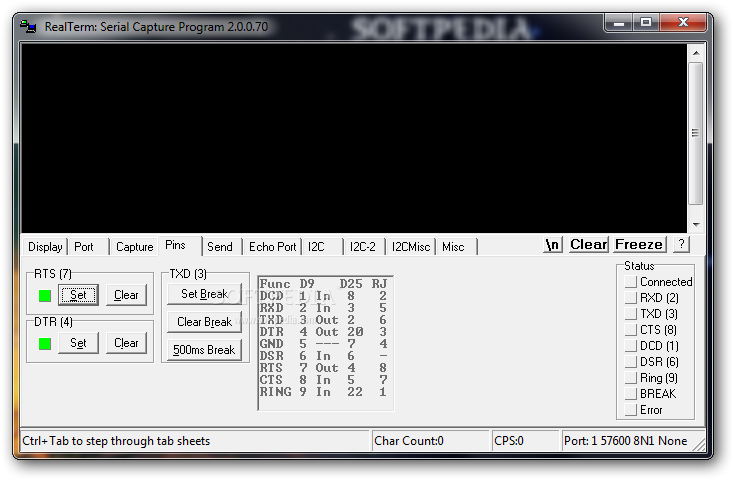Click the RTS Clear button
The image size is (734, 480).
pos(126,295)
